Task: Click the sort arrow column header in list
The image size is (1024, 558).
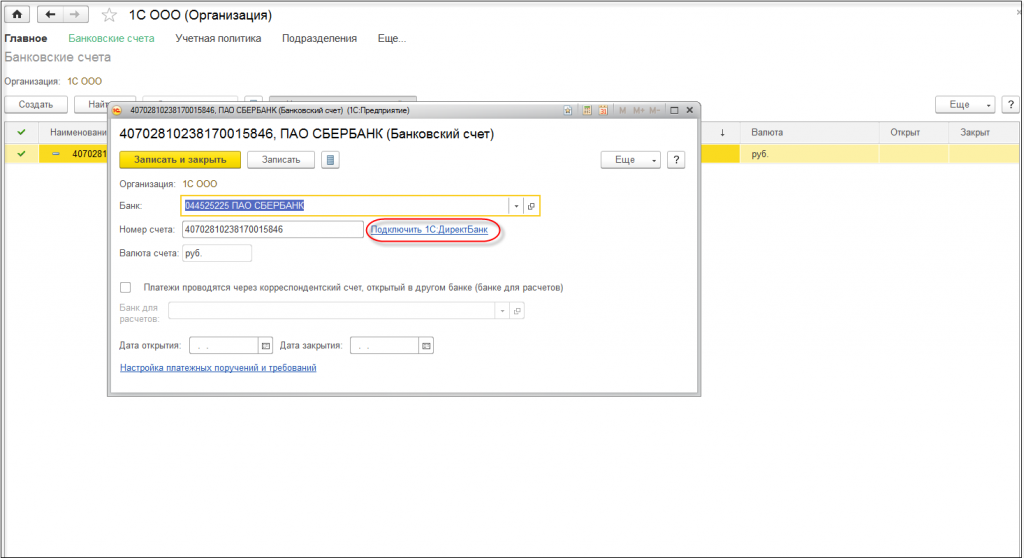Action: point(722,133)
